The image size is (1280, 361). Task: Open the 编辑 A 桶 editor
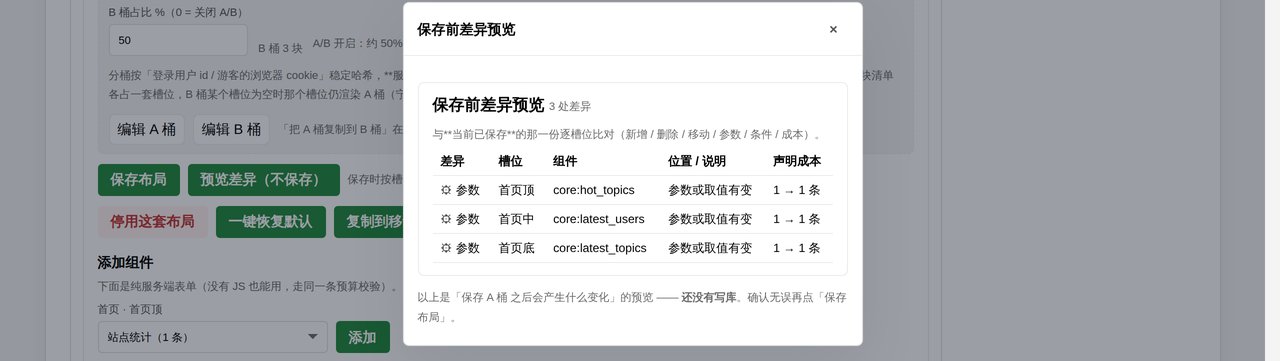(147, 129)
